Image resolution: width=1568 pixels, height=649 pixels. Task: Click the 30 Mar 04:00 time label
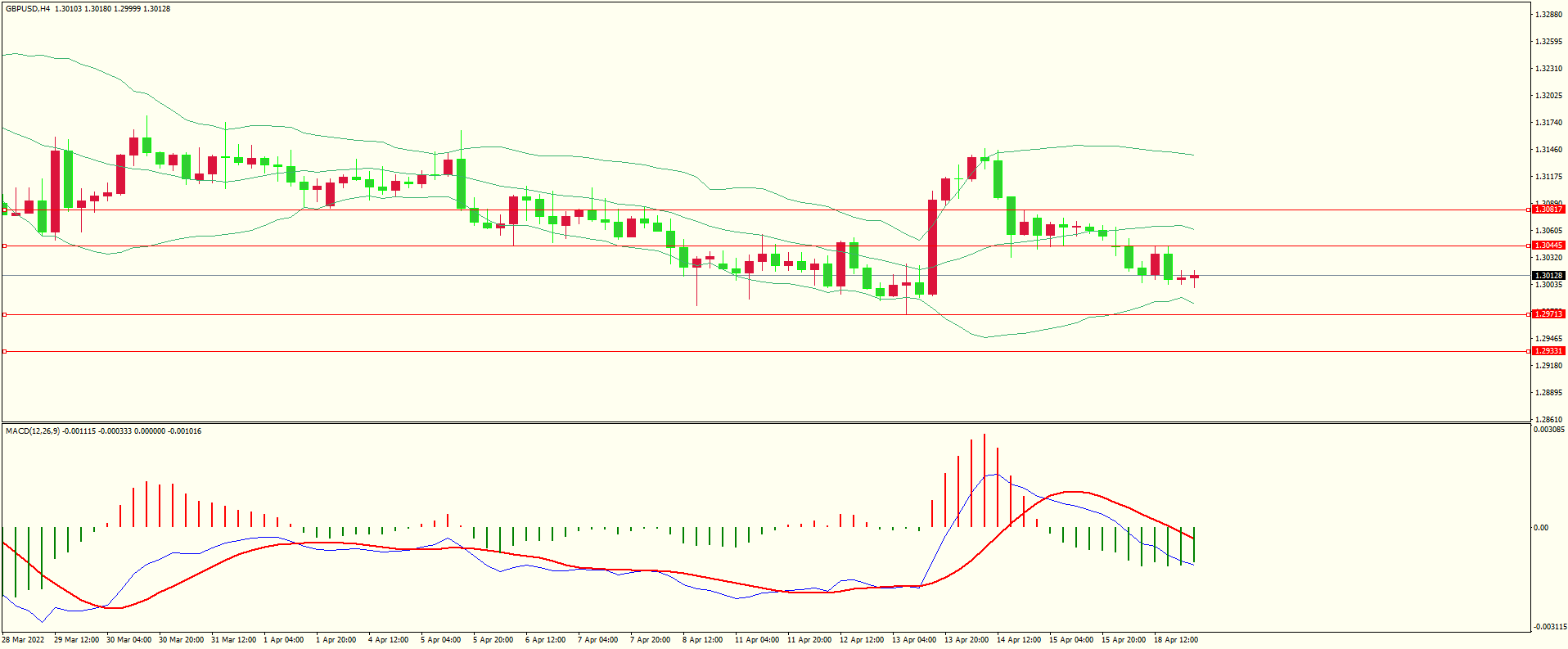pos(128,640)
